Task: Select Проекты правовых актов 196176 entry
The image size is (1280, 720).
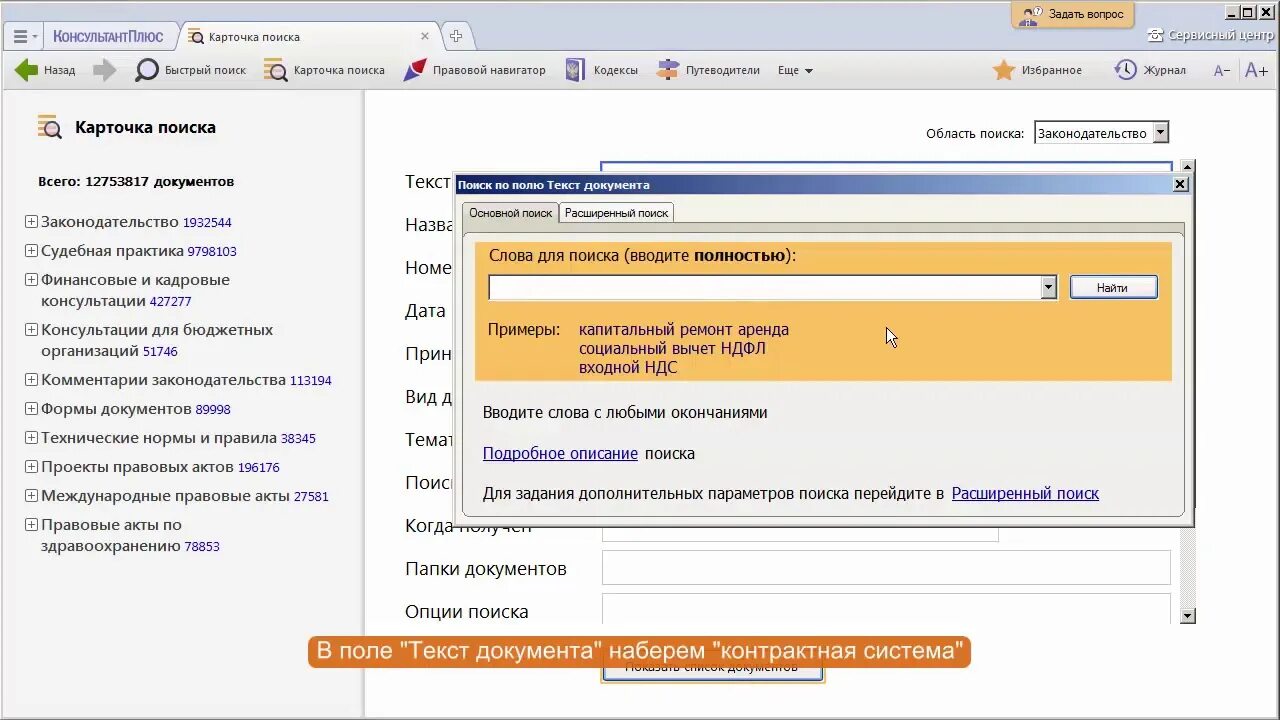Action: coord(160,467)
